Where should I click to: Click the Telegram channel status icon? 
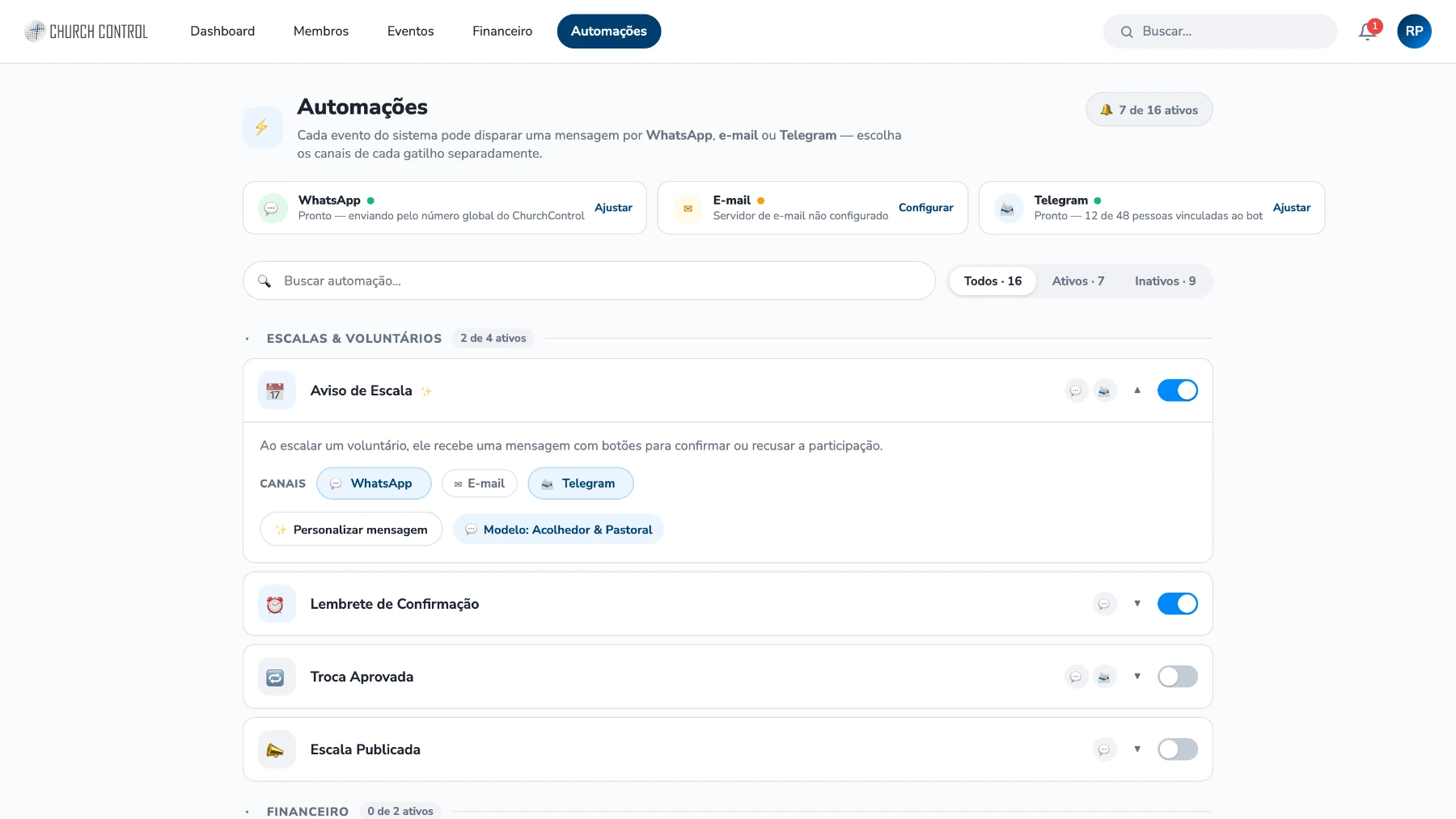(1008, 208)
